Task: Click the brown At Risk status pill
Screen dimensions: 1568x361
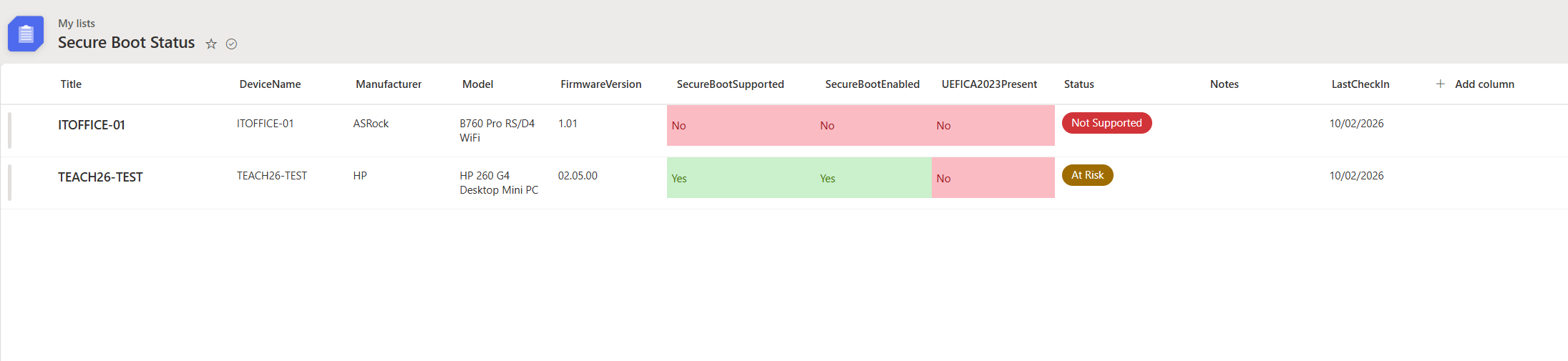Action: click(1087, 175)
